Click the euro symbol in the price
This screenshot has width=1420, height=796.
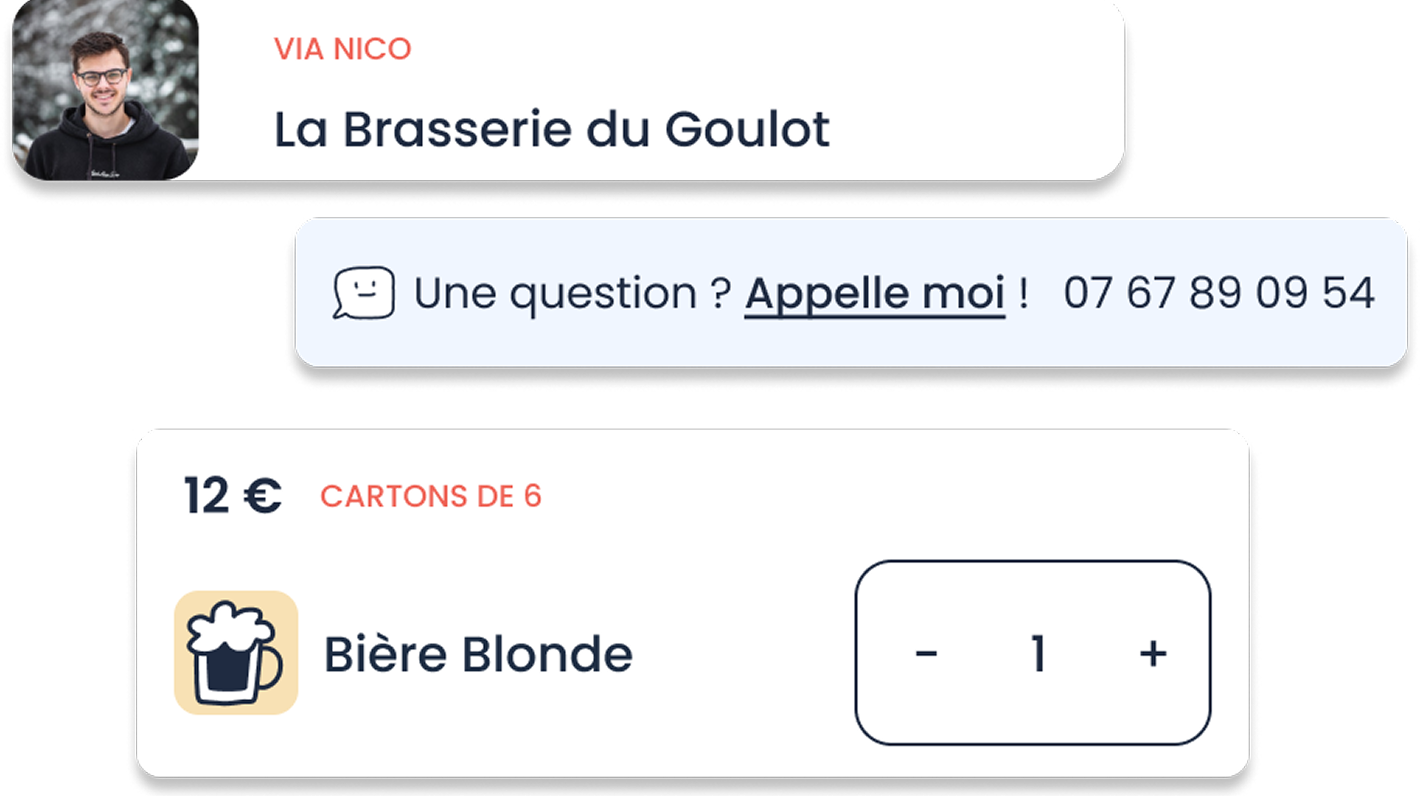[x=262, y=496]
